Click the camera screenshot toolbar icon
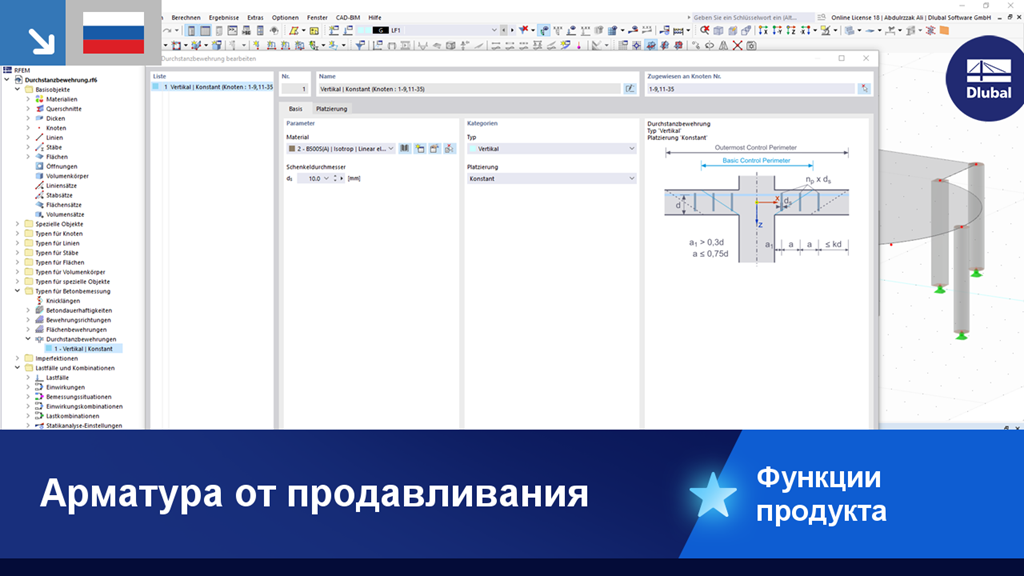1024x576 pixels. pyautogui.click(x=752, y=45)
